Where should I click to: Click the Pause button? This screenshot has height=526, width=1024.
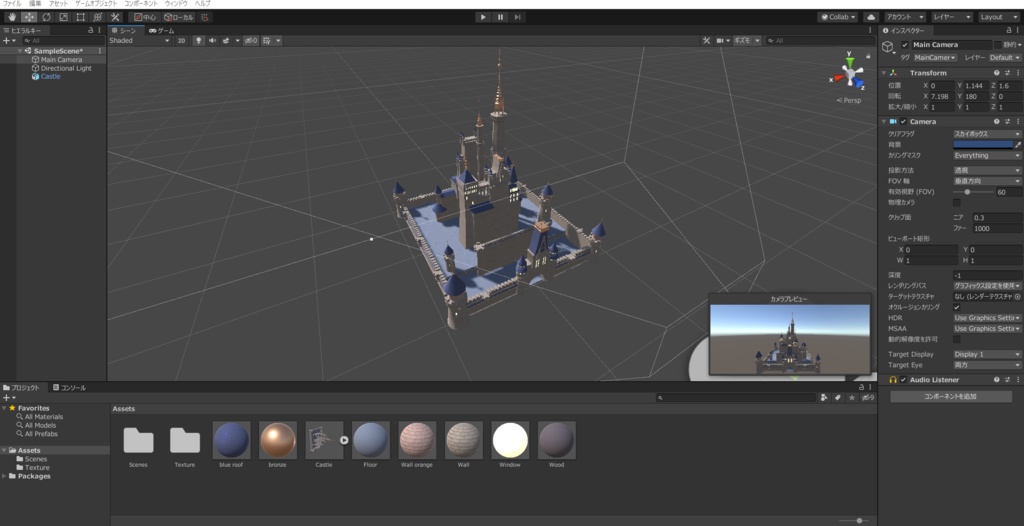tap(500, 17)
